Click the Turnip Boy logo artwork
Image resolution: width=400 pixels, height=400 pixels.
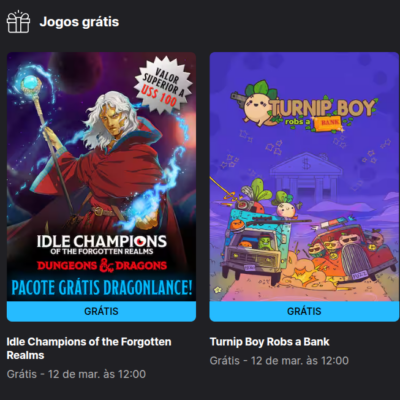tap(303, 107)
